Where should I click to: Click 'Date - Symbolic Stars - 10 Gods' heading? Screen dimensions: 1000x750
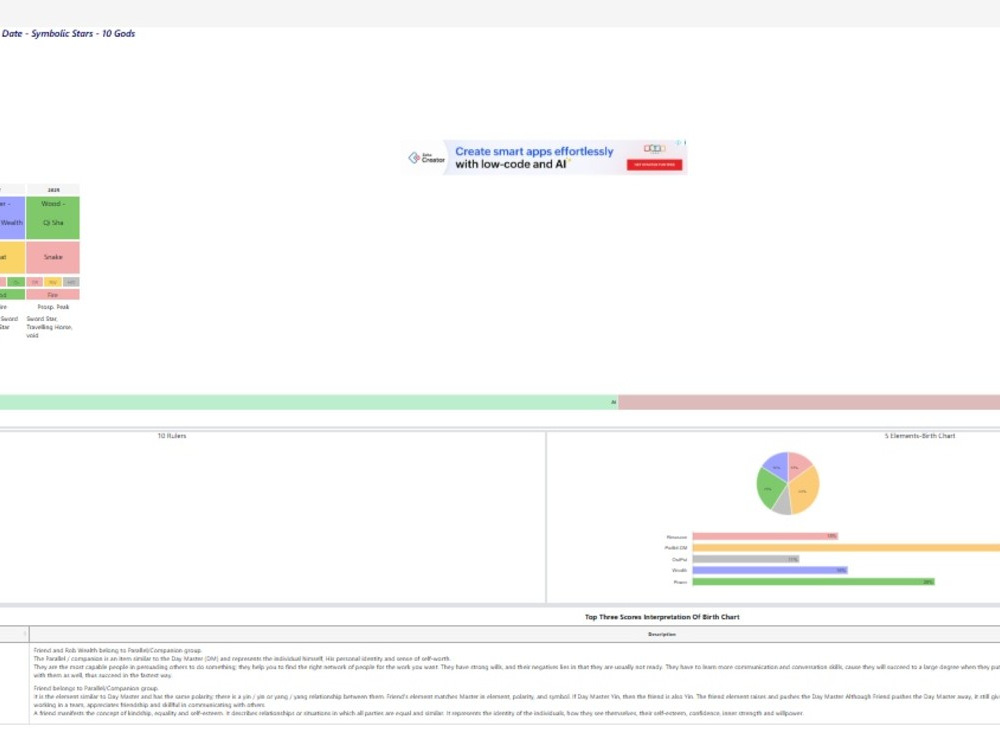coord(68,33)
